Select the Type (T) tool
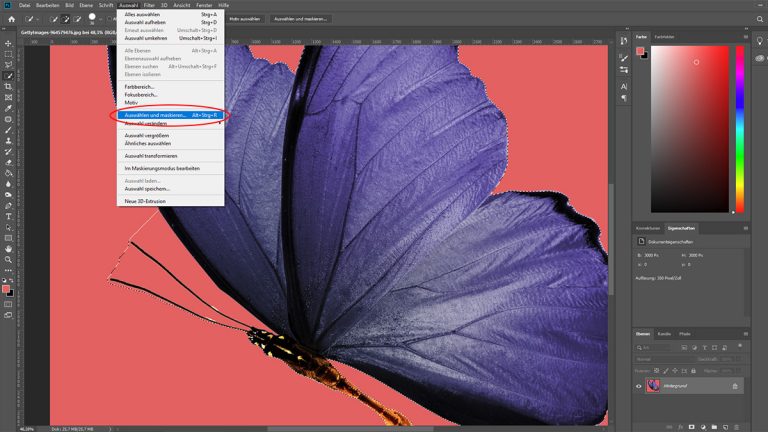 click(8, 215)
